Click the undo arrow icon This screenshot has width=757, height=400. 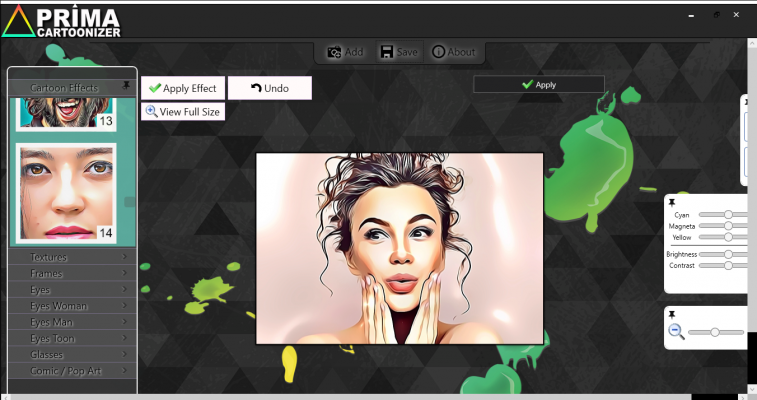tap(256, 88)
